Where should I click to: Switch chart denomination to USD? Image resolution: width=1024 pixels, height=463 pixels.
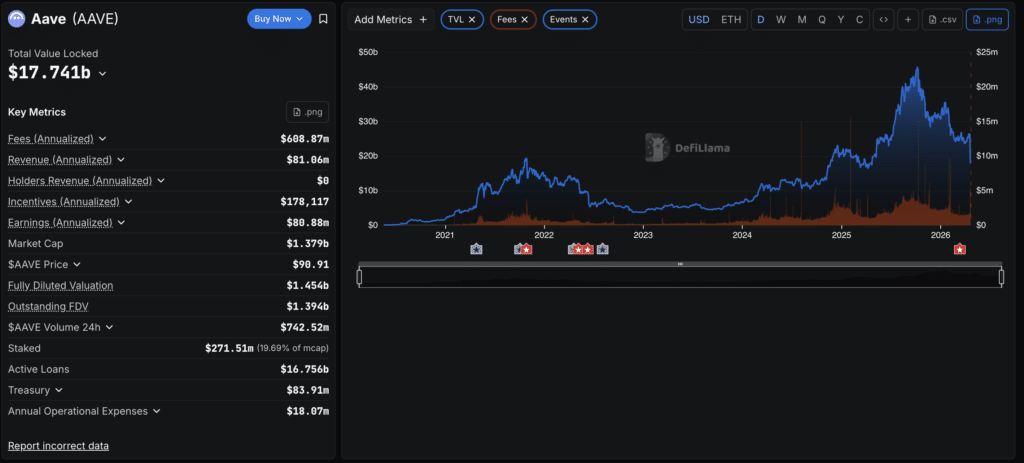(x=699, y=20)
